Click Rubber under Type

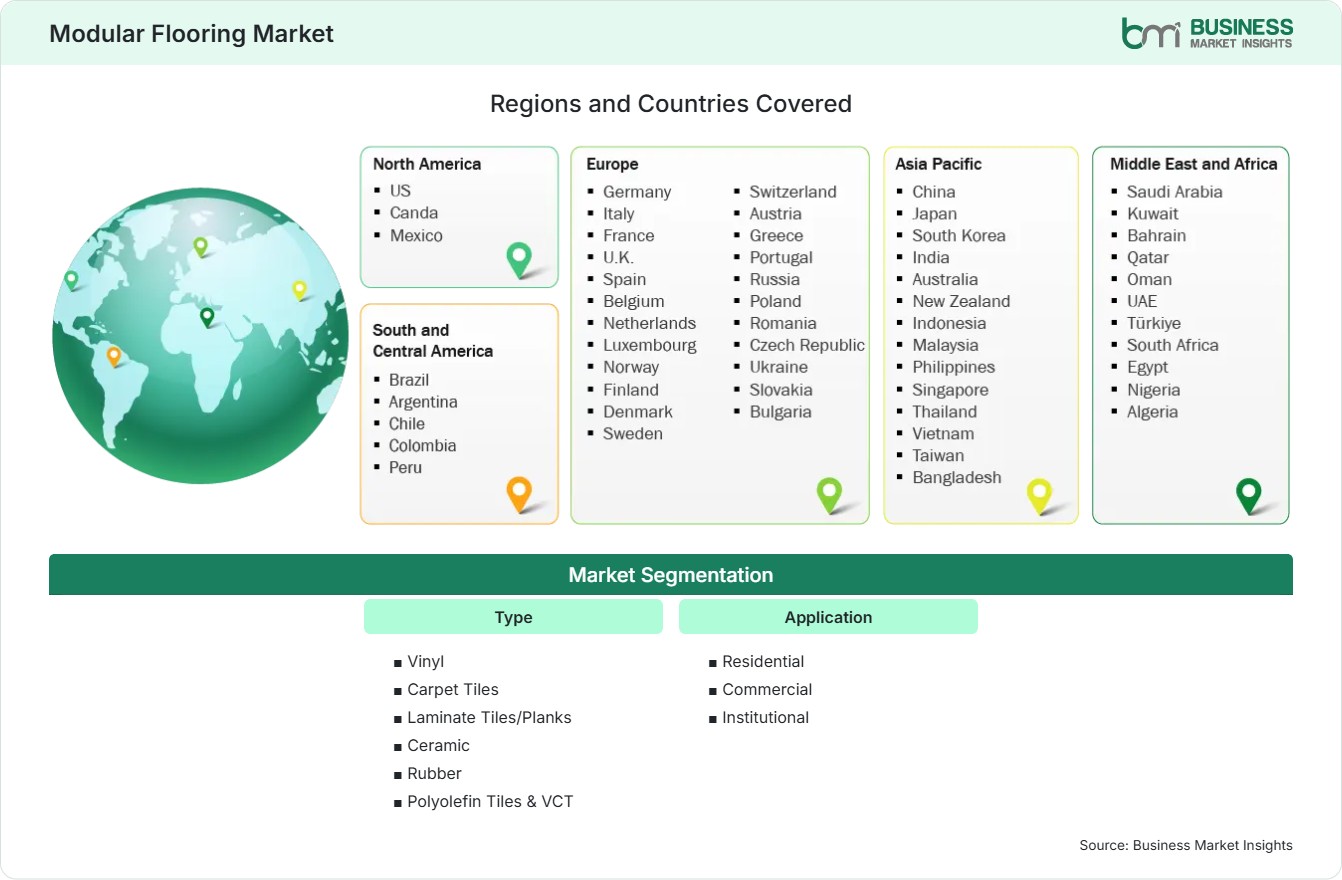tap(434, 774)
